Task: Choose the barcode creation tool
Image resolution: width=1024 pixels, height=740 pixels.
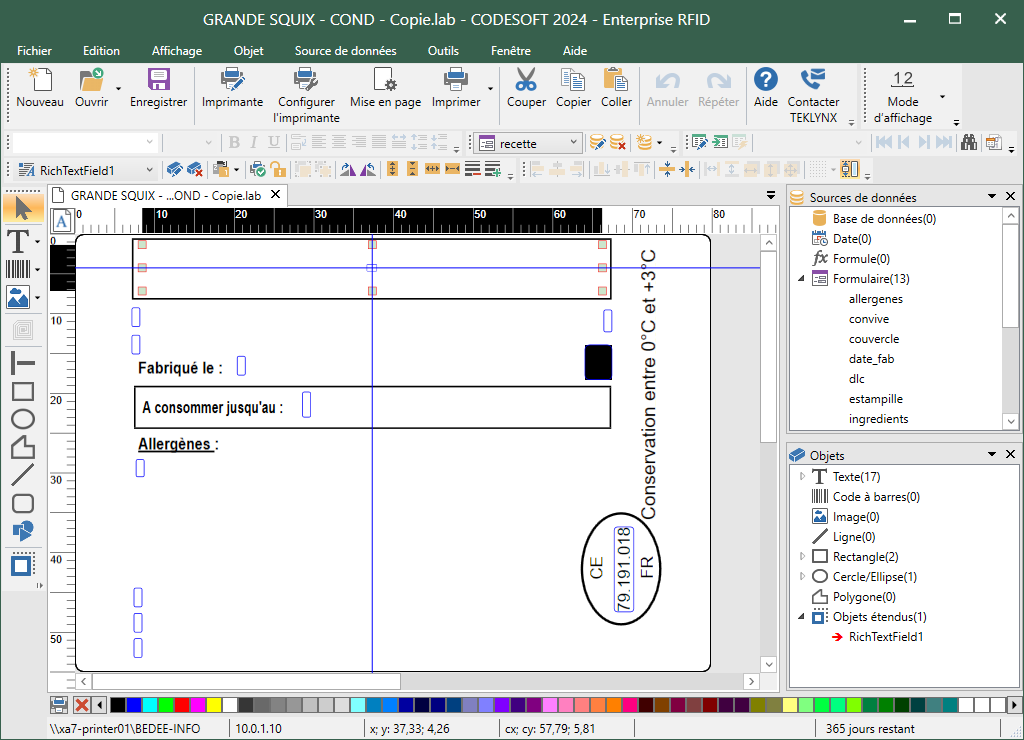Action: 17,269
